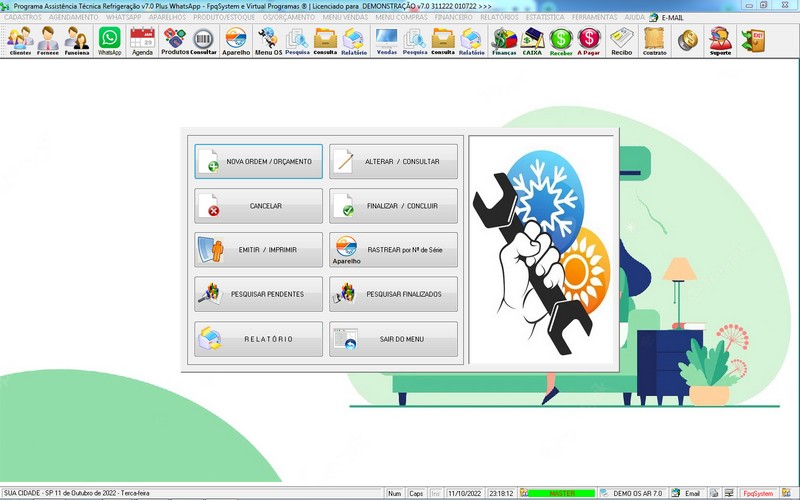The height and width of the screenshot is (500, 800).
Task: Open the ESTATÍSTICA menu
Action: [x=545, y=17]
